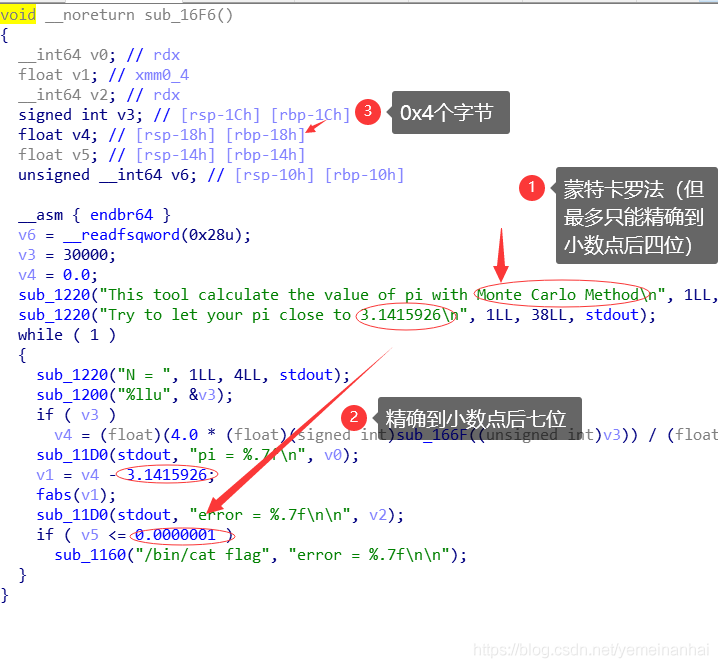
Task: Click the sub_16F6() function name
Action: point(189,15)
